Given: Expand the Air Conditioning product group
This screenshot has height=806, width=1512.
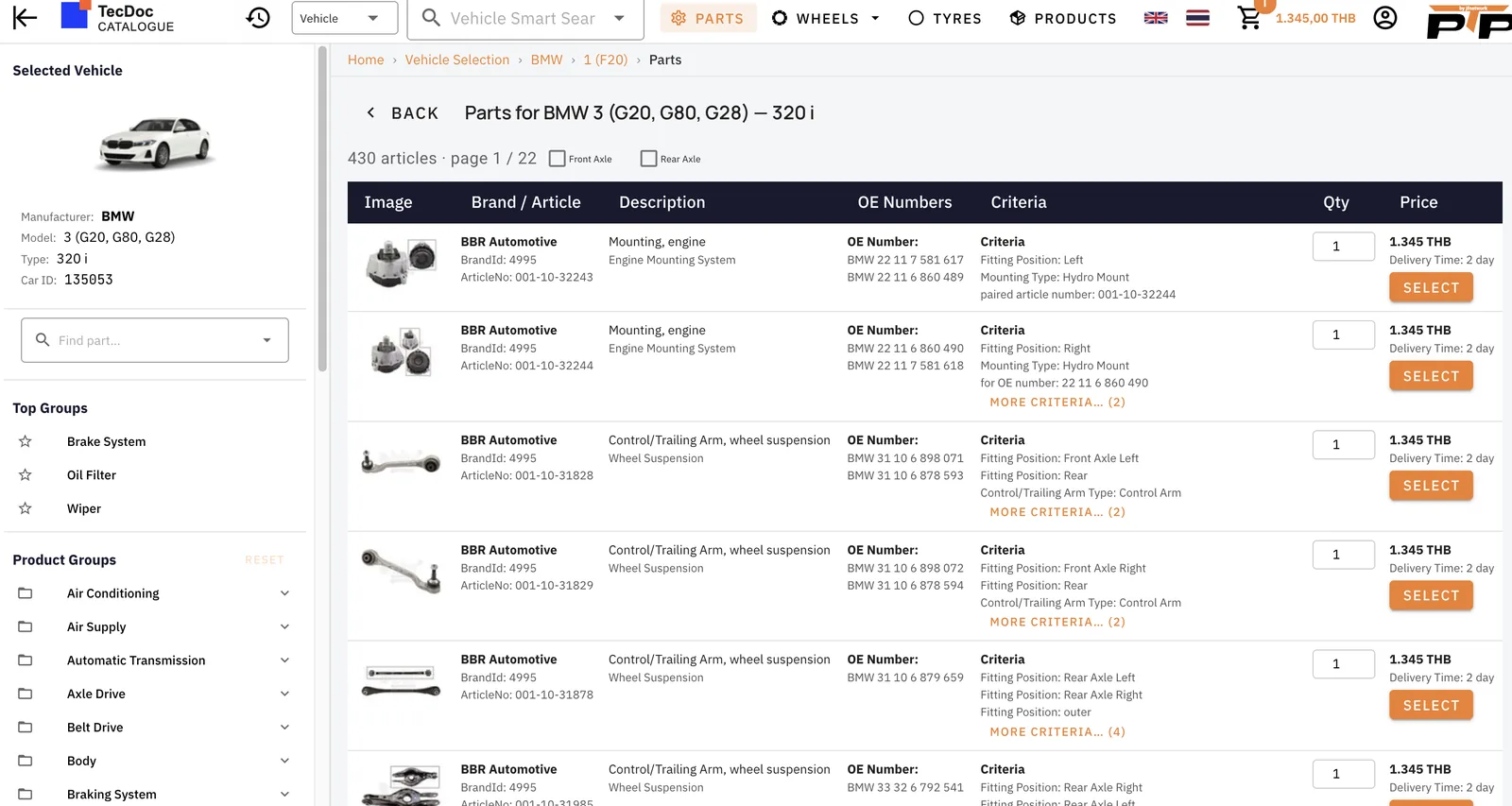Looking at the screenshot, I should (x=284, y=593).
